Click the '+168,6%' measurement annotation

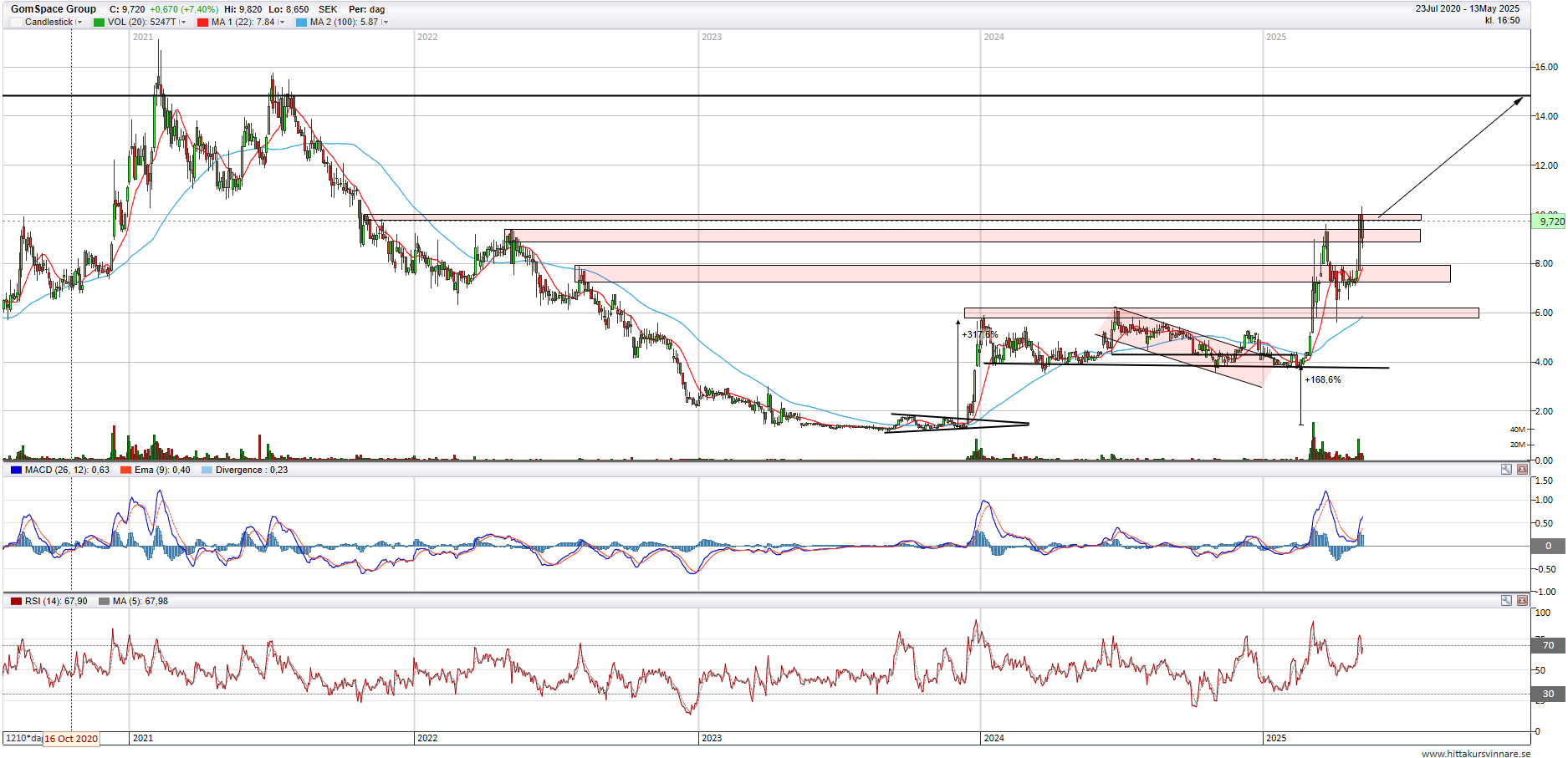point(1323,379)
